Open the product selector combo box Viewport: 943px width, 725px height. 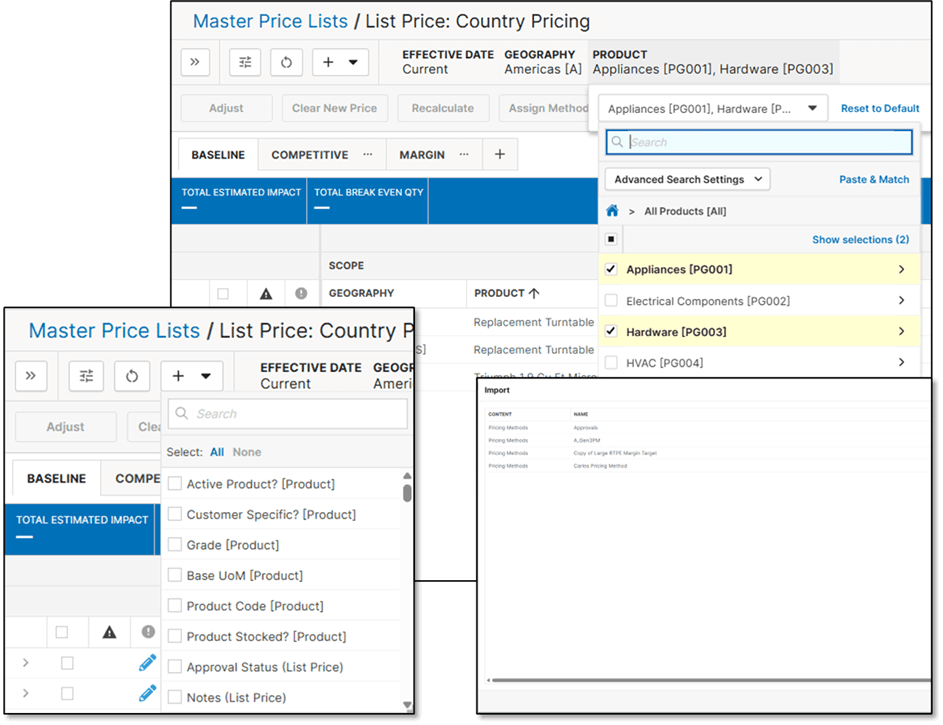click(x=713, y=107)
